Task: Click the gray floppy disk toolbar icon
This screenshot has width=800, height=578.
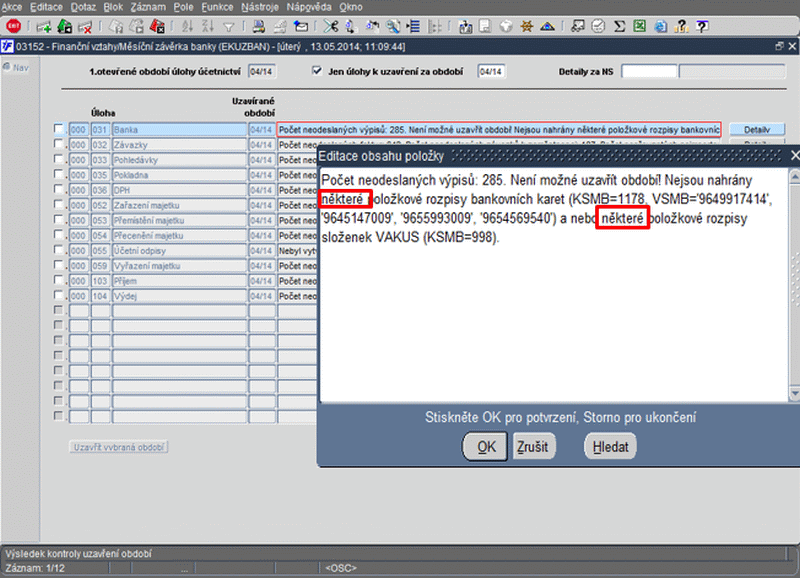Action: [485, 27]
